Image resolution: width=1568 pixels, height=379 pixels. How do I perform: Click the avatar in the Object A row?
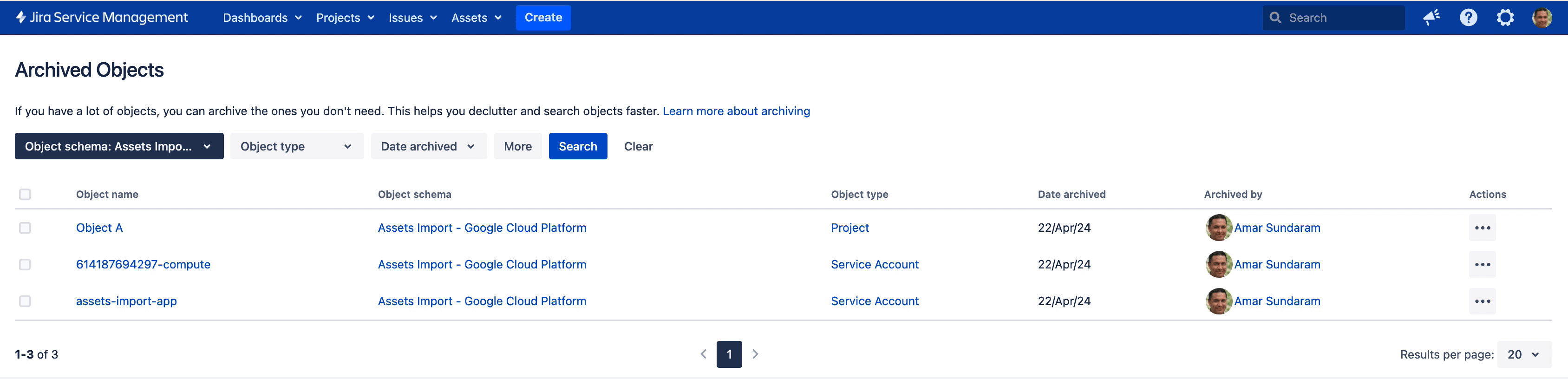tap(1219, 228)
